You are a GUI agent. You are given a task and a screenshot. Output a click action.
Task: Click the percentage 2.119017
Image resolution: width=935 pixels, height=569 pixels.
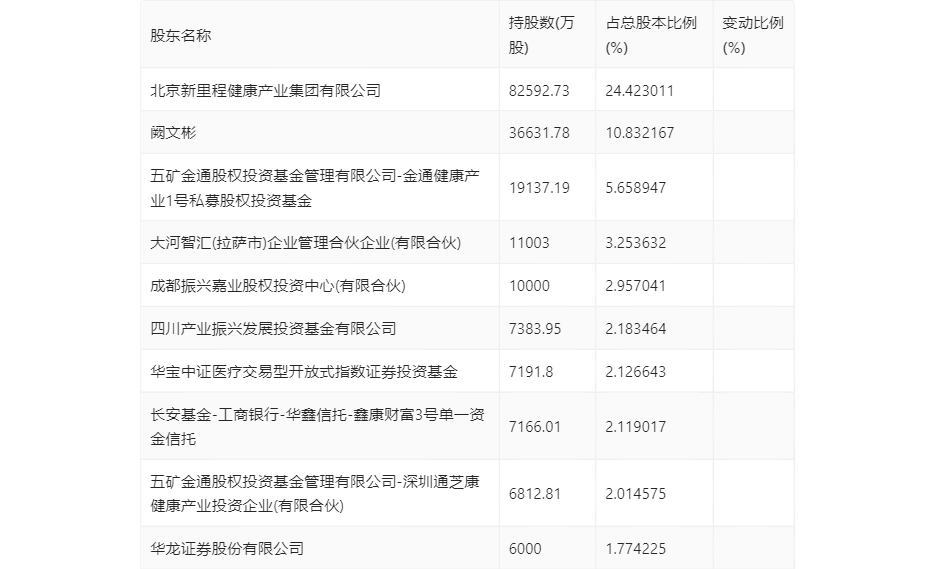pos(636,427)
